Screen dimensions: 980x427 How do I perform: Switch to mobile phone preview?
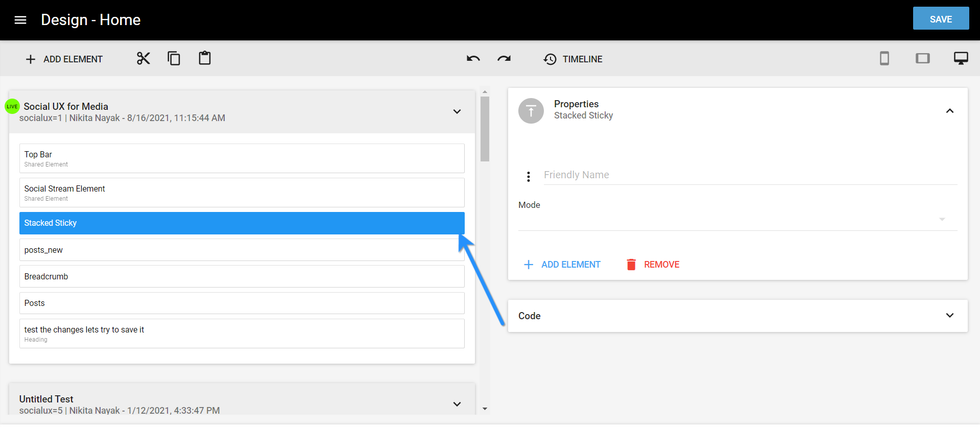pyautogui.click(x=884, y=59)
